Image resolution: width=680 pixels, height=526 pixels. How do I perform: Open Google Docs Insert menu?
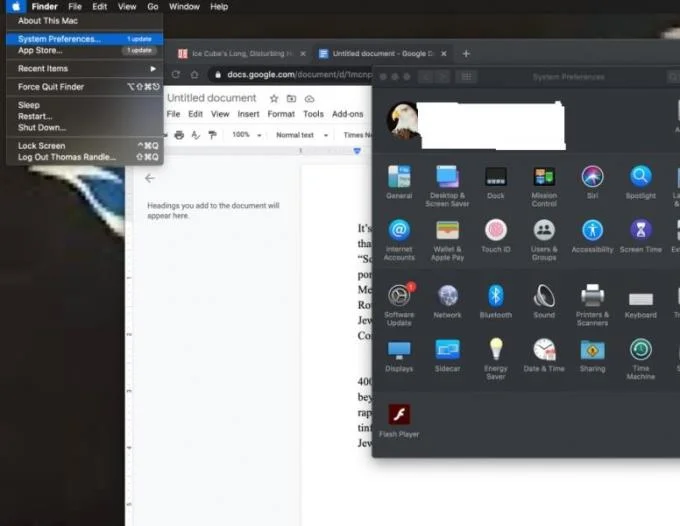point(248,114)
